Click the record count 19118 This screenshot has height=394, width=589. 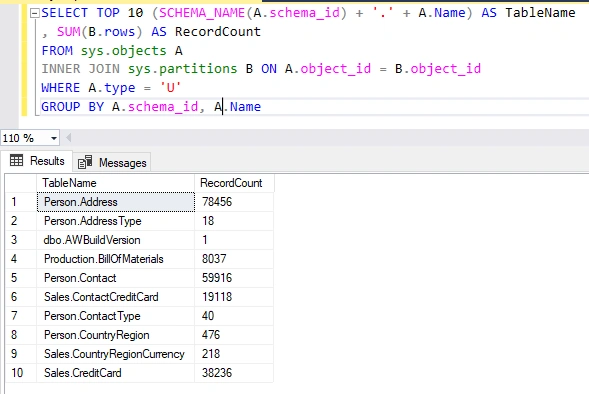[x=234, y=297]
